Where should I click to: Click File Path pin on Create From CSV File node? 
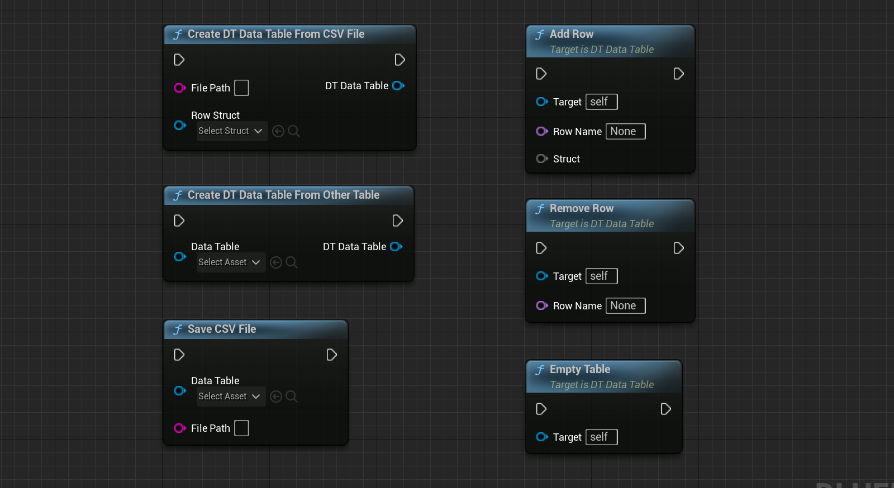[180, 88]
